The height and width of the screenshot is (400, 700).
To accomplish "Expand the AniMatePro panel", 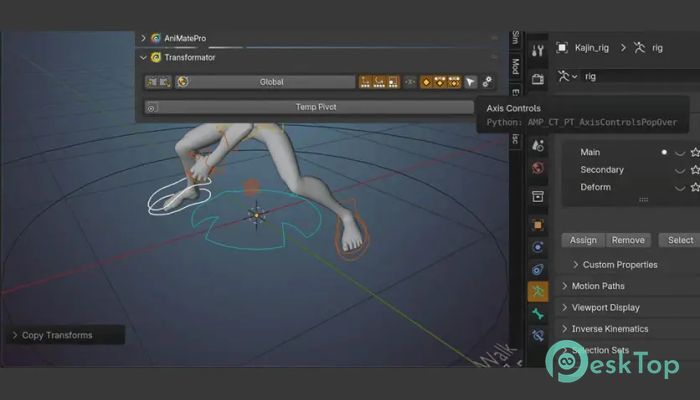I will [x=143, y=38].
